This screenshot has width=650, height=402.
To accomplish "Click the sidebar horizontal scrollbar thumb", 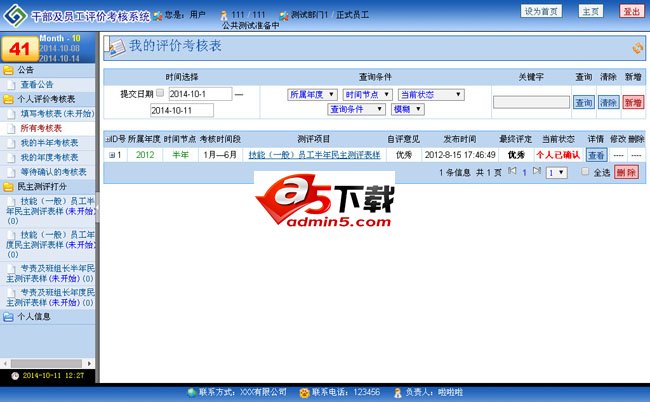I will tap(46, 363).
